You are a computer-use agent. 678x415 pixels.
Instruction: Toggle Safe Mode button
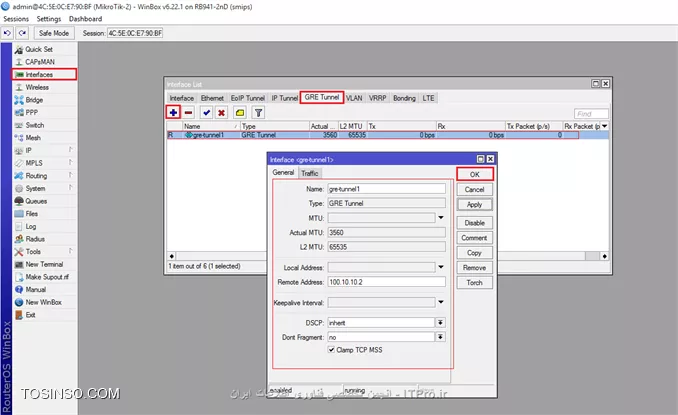(54, 33)
